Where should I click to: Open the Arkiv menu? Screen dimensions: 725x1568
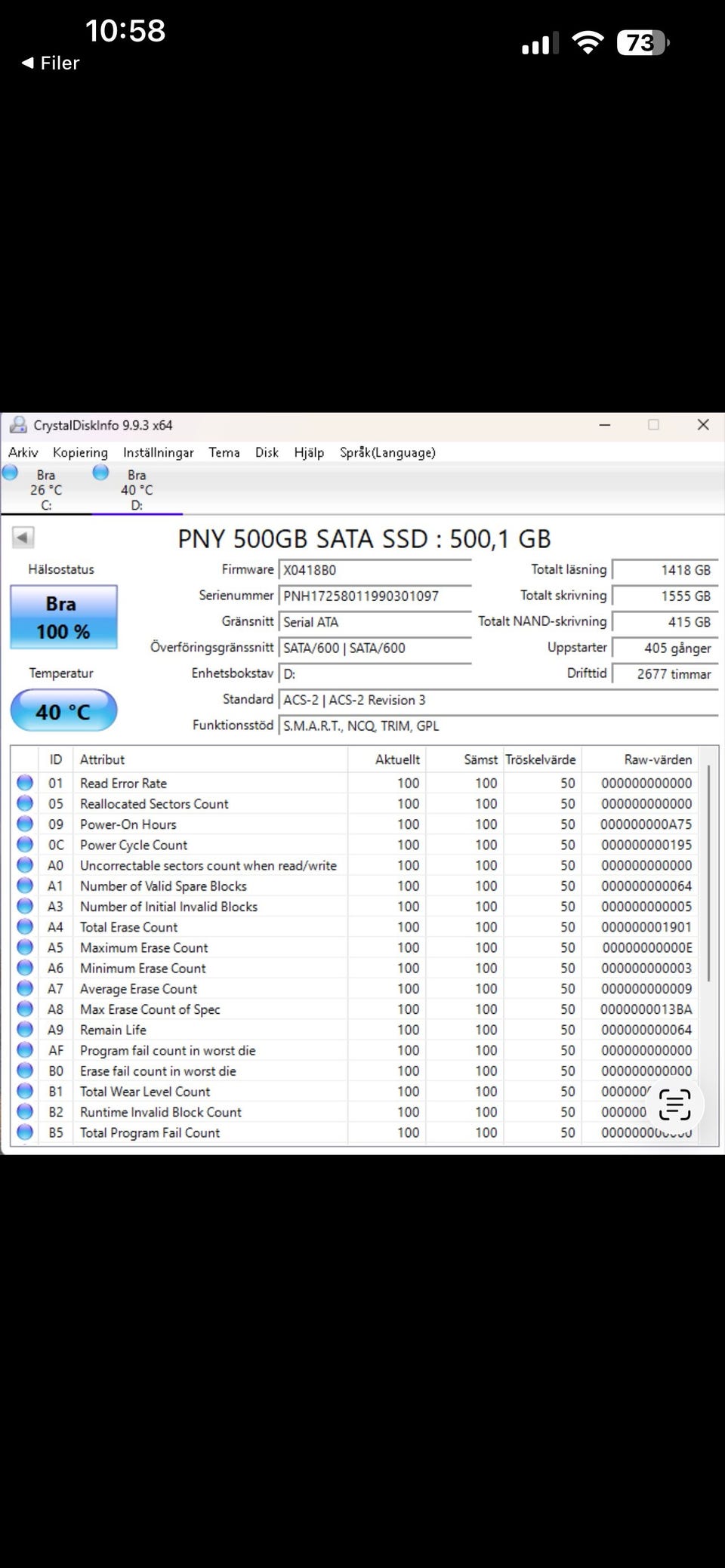[x=23, y=452]
